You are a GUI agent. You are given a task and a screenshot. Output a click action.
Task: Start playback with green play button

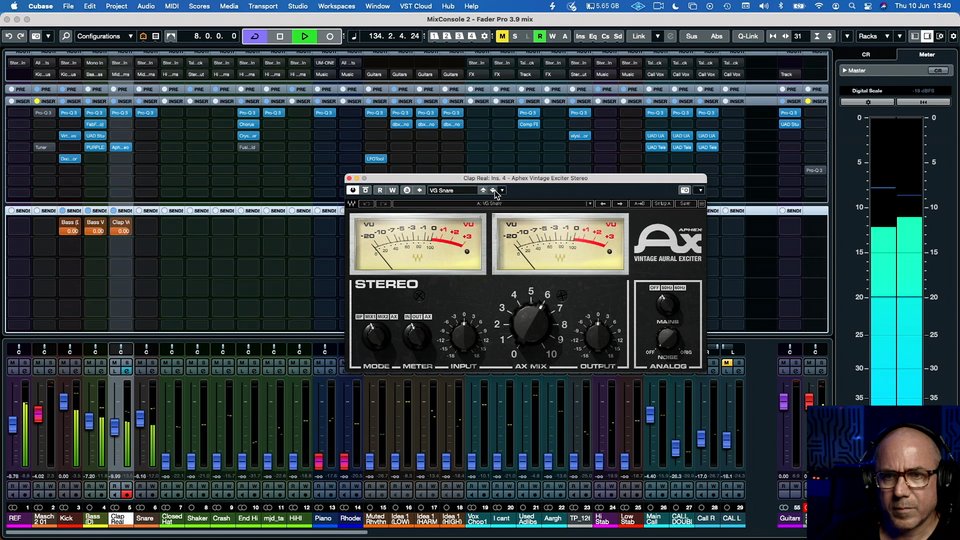pyautogui.click(x=305, y=36)
